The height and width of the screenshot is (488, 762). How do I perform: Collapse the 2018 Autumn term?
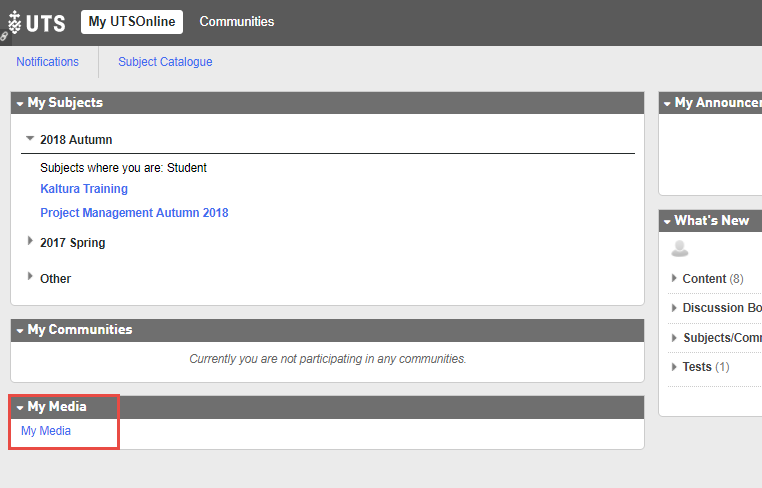[x=30, y=139]
